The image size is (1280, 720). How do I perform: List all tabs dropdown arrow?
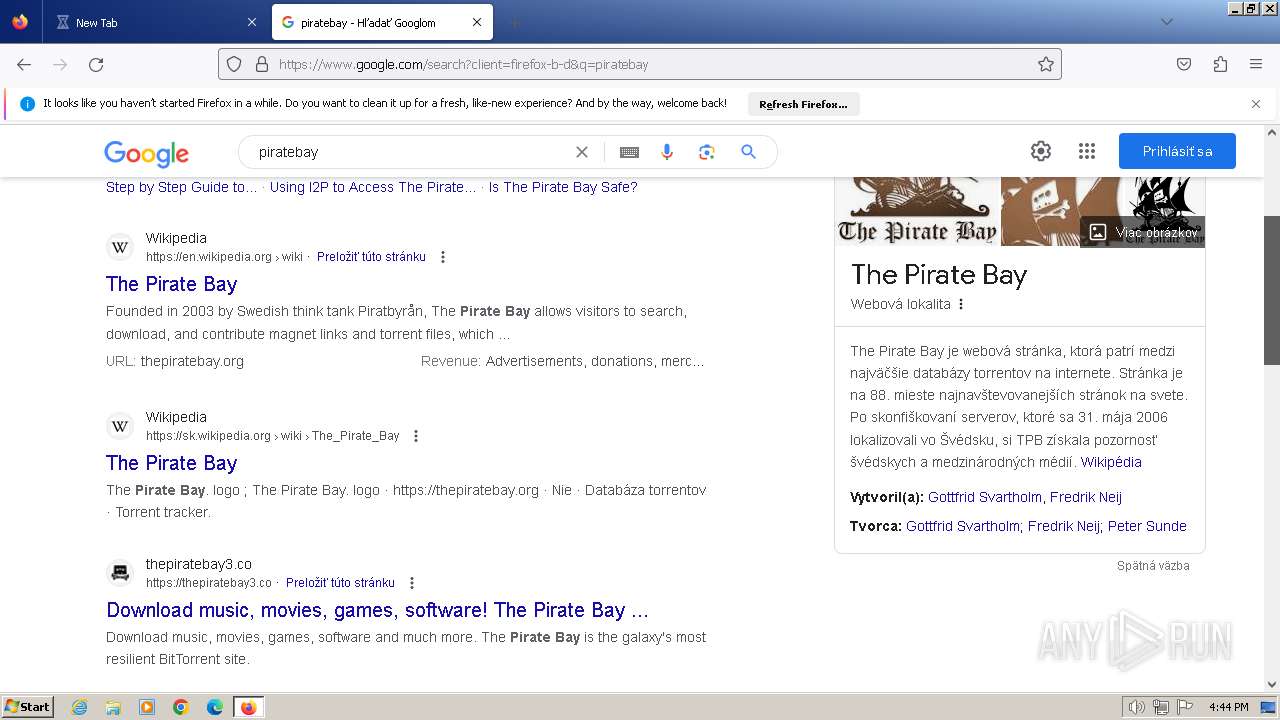1167,22
